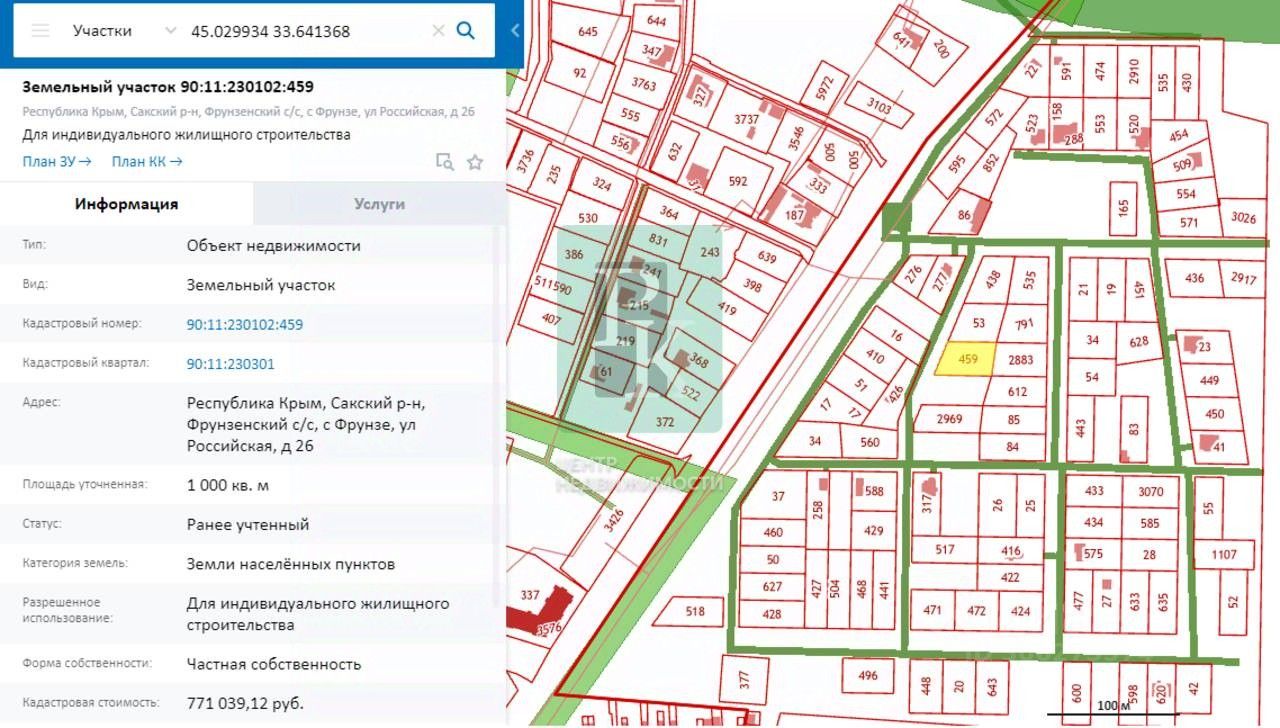The image size is (1280, 728).
Task: Select the value Земли населённых пунктов
Action: tap(291, 564)
